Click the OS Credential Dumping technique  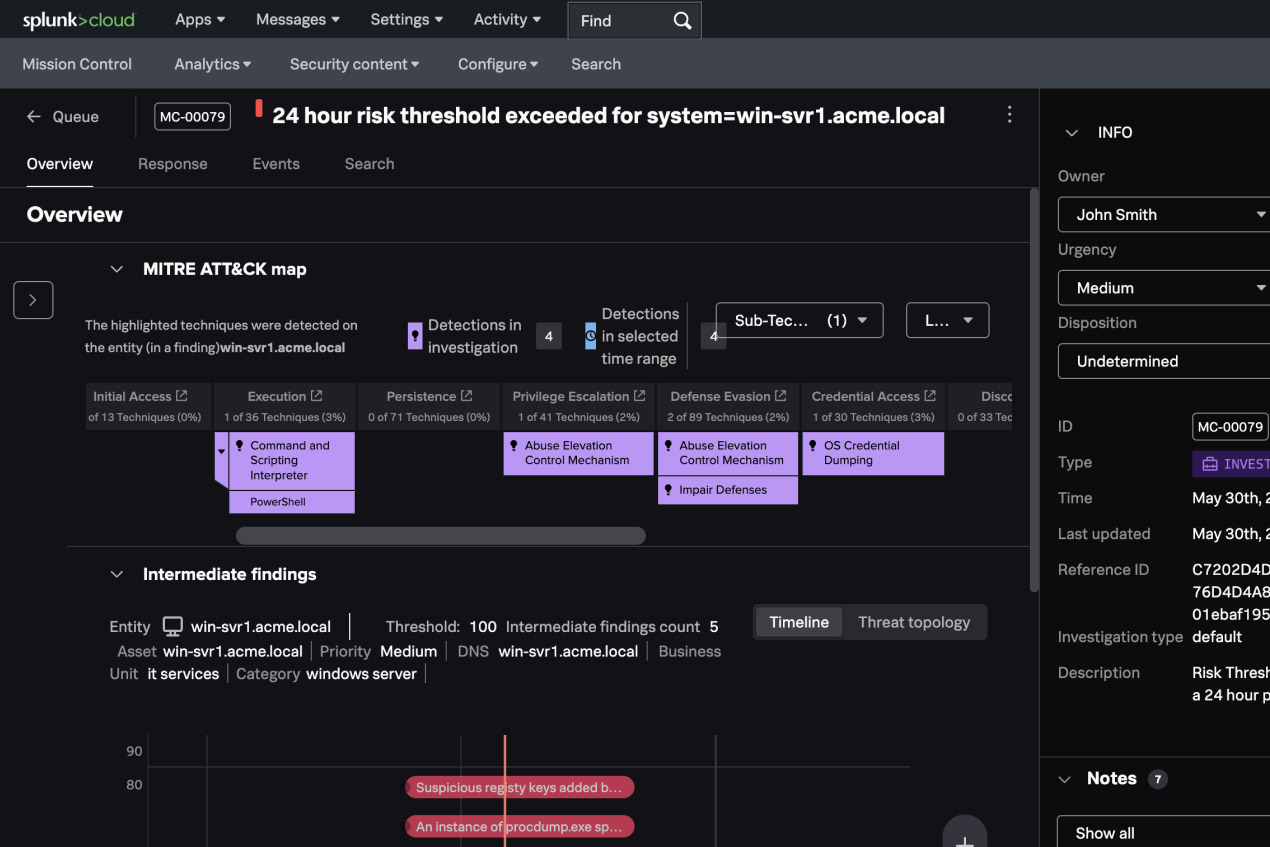872,453
